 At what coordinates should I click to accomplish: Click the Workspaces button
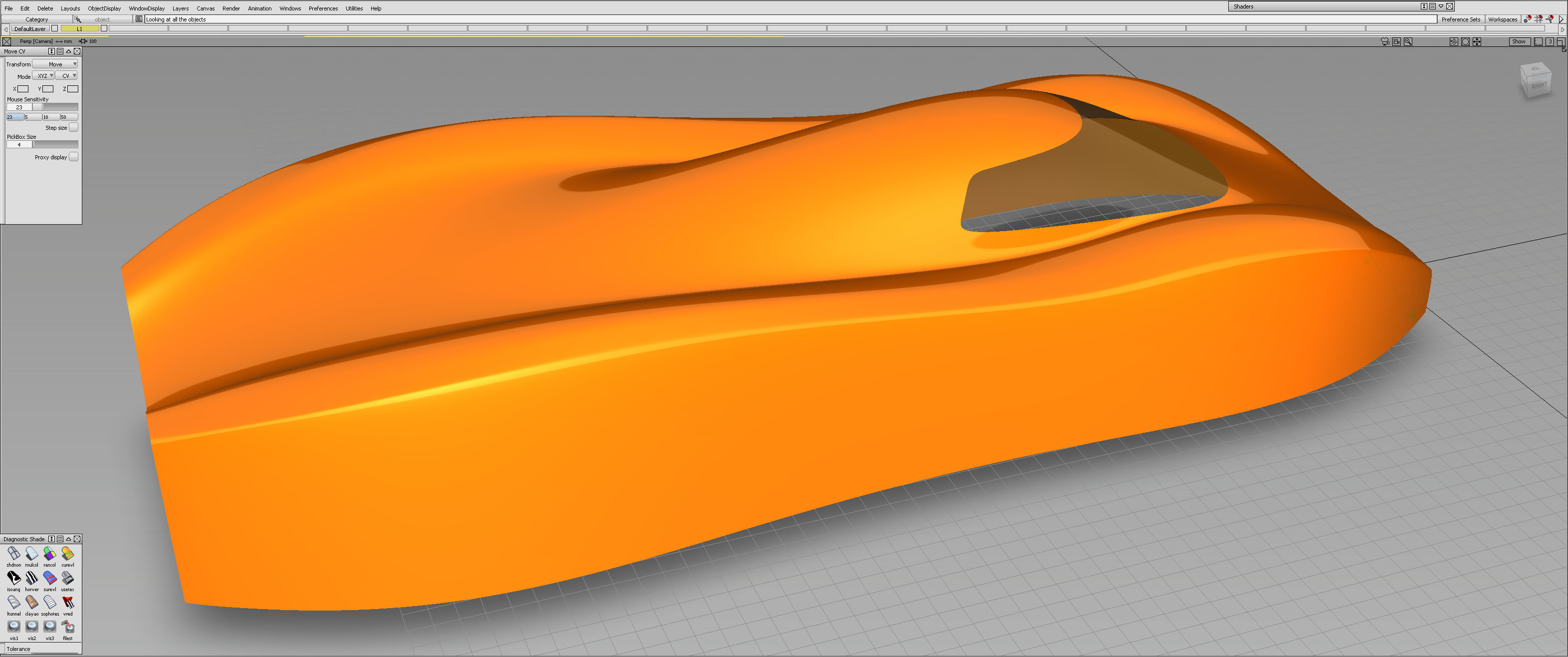pyautogui.click(x=1502, y=19)
